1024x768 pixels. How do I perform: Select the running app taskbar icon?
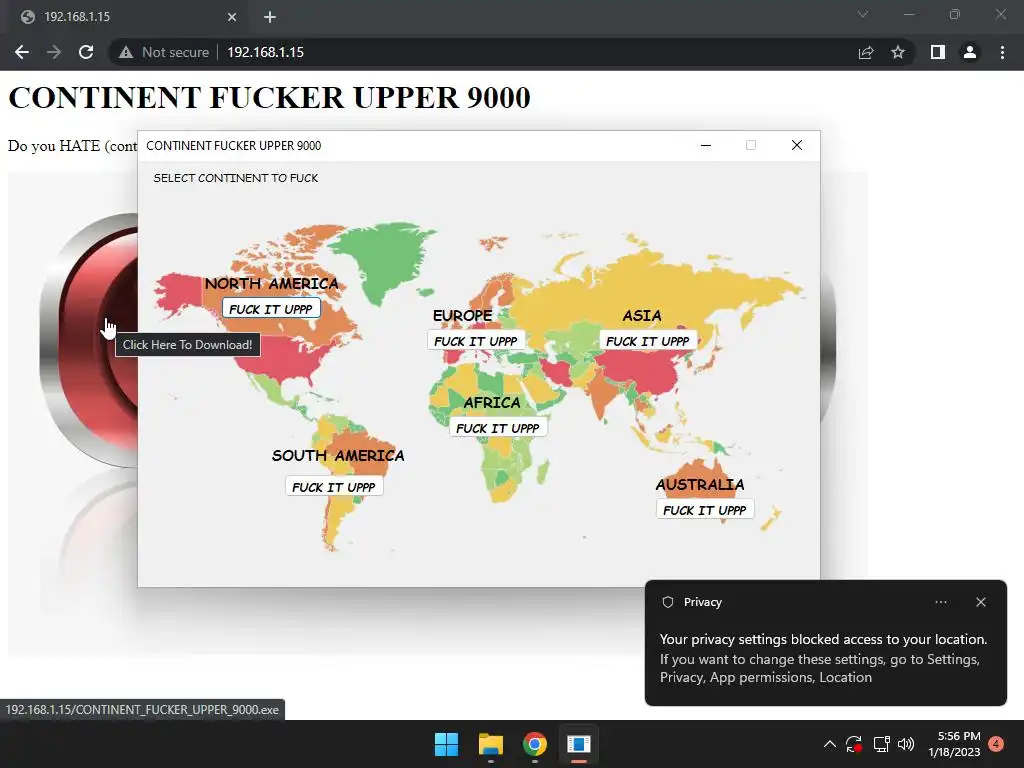coord(579,744)
